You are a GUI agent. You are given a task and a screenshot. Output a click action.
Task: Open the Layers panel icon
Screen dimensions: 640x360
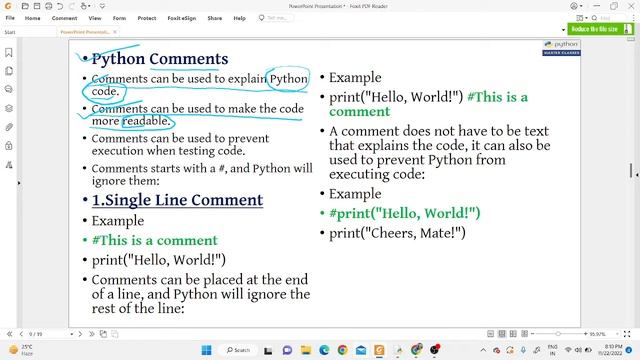tap(9, 108)
